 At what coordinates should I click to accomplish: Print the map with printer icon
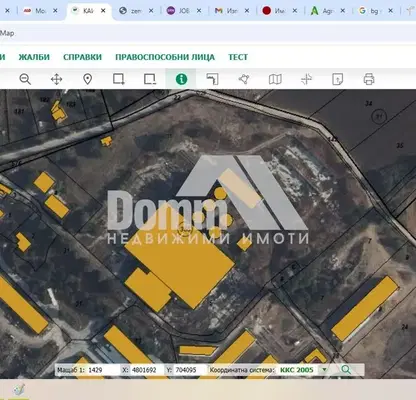[369, 79]
